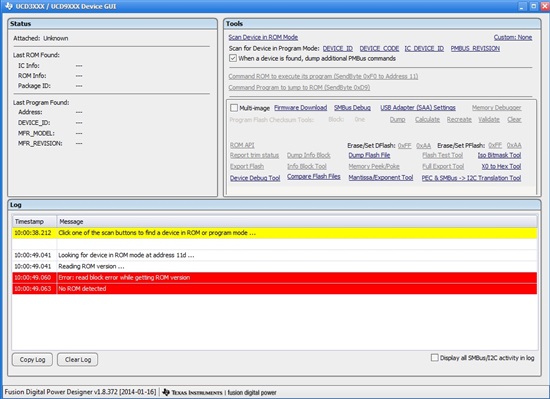Click the Fusion Digital Power Designer version text

[80, 392]
